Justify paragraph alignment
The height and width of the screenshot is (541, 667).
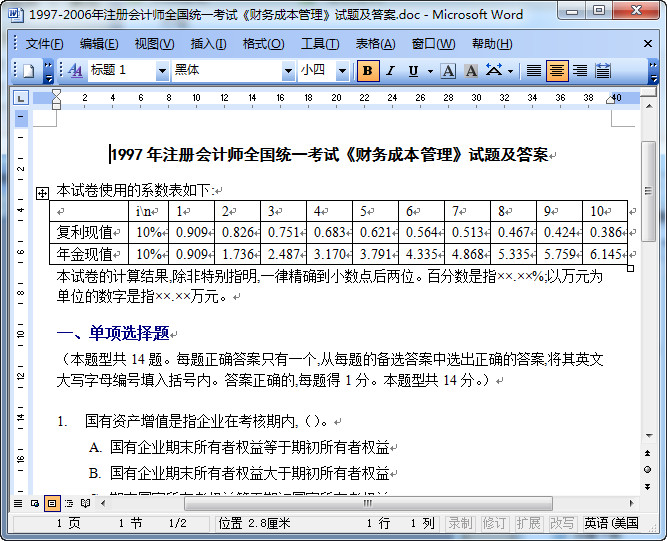point(533,71)
